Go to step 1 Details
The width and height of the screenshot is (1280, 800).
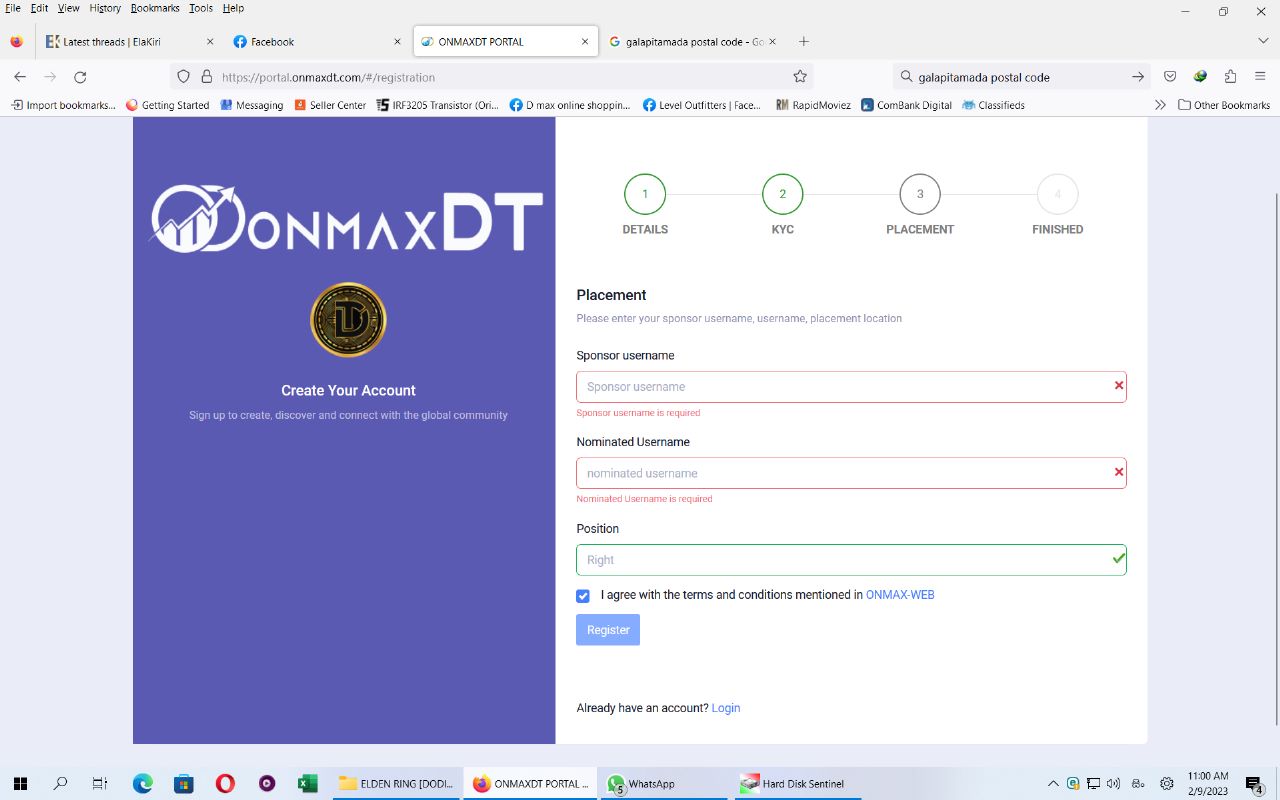click(645, 194)
